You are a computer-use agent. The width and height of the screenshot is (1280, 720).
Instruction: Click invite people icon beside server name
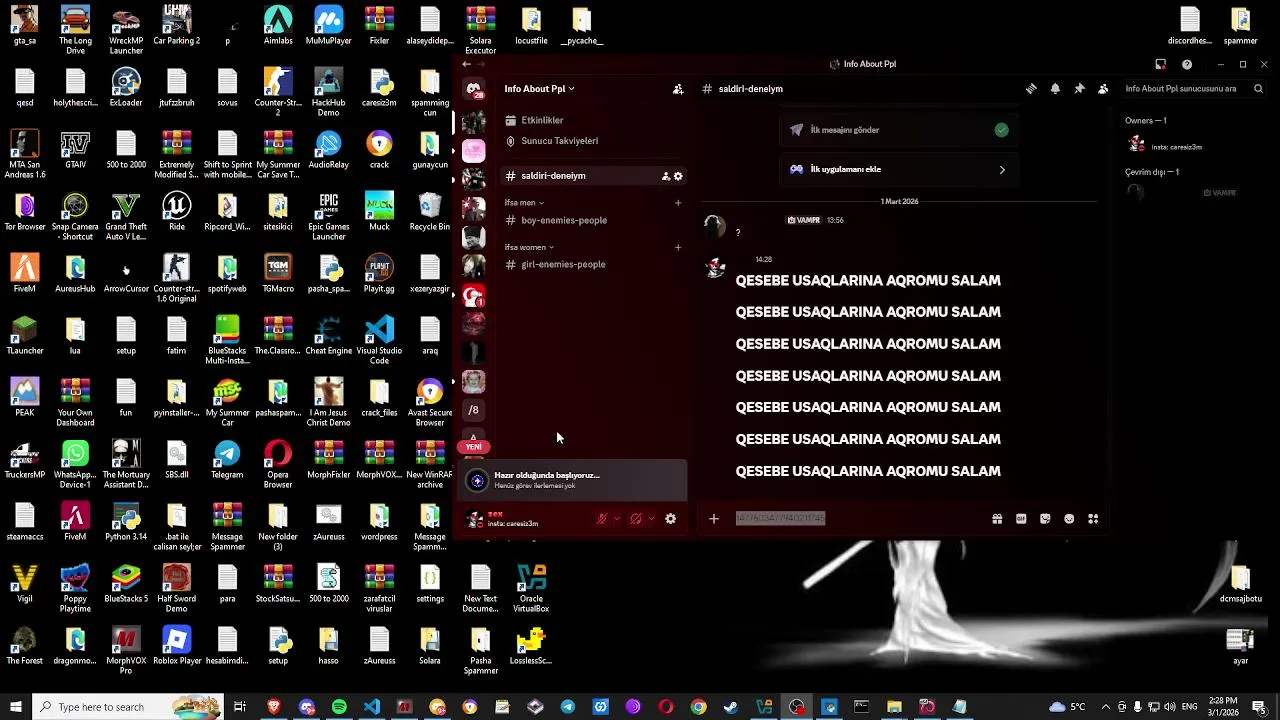tap(678, 89)
